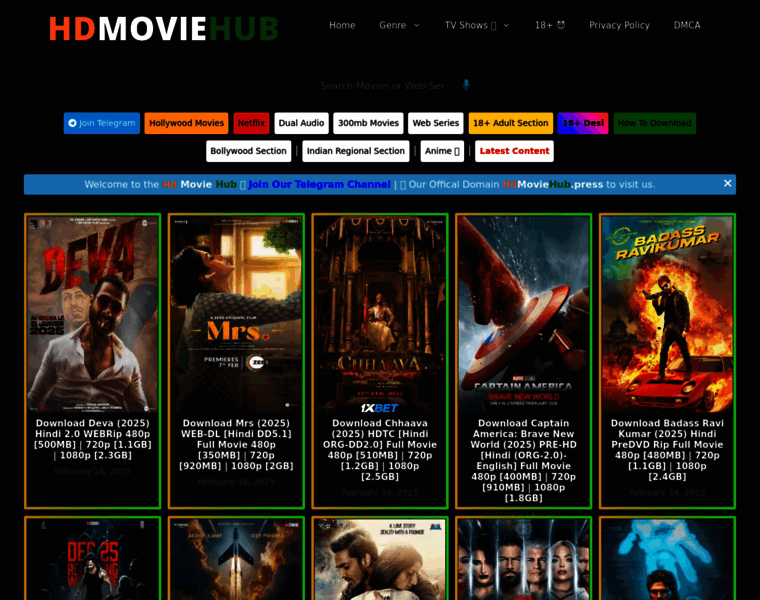Open the second-row blue glowing figure poster

(x=667, y=559)
